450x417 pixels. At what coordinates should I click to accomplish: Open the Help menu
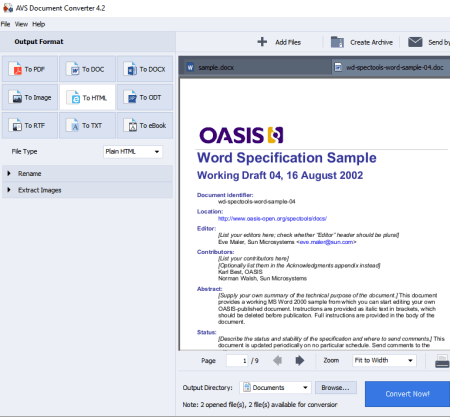[x=38, y=24]
